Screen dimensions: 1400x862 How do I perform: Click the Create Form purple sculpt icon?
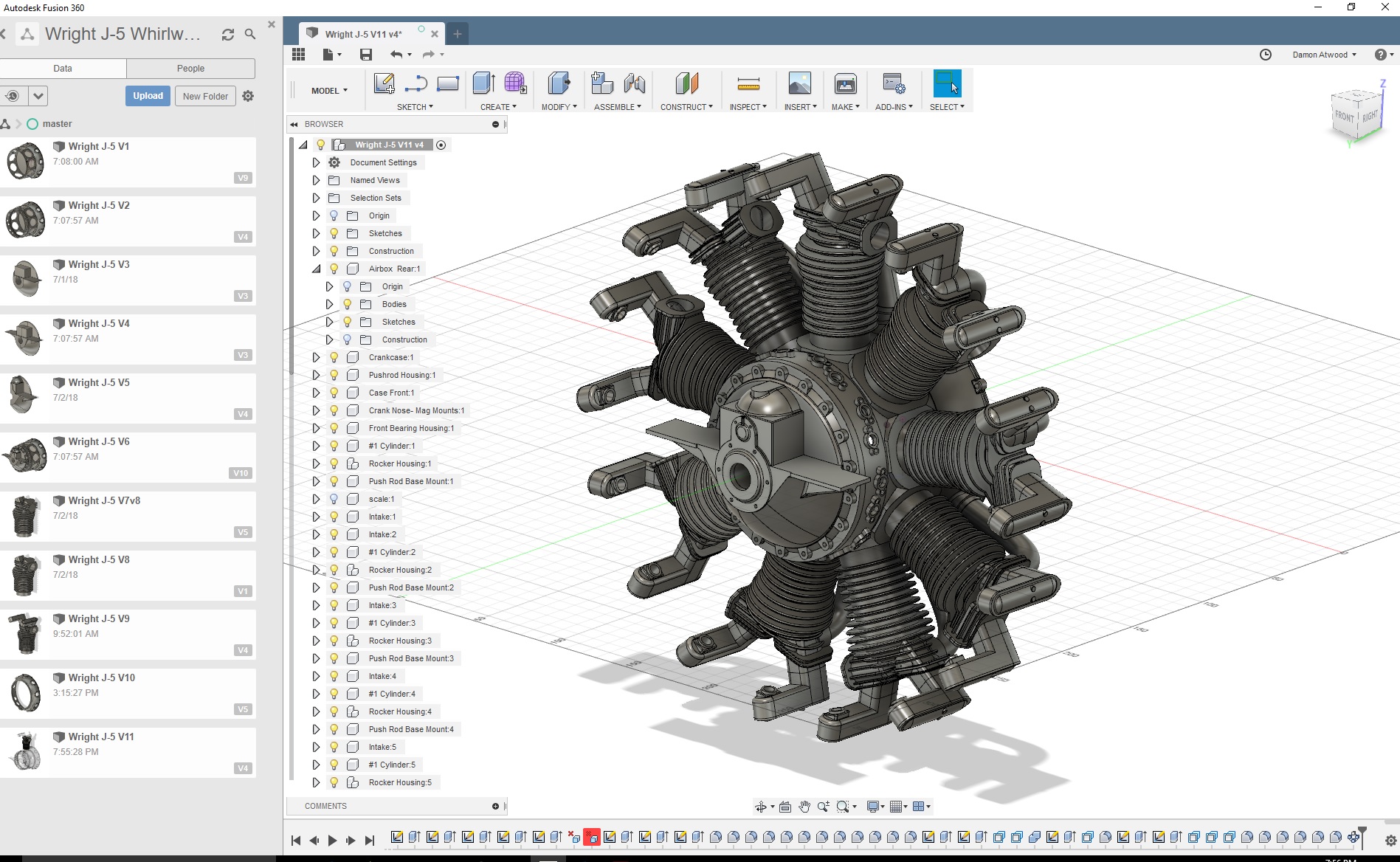pos(515,83)
